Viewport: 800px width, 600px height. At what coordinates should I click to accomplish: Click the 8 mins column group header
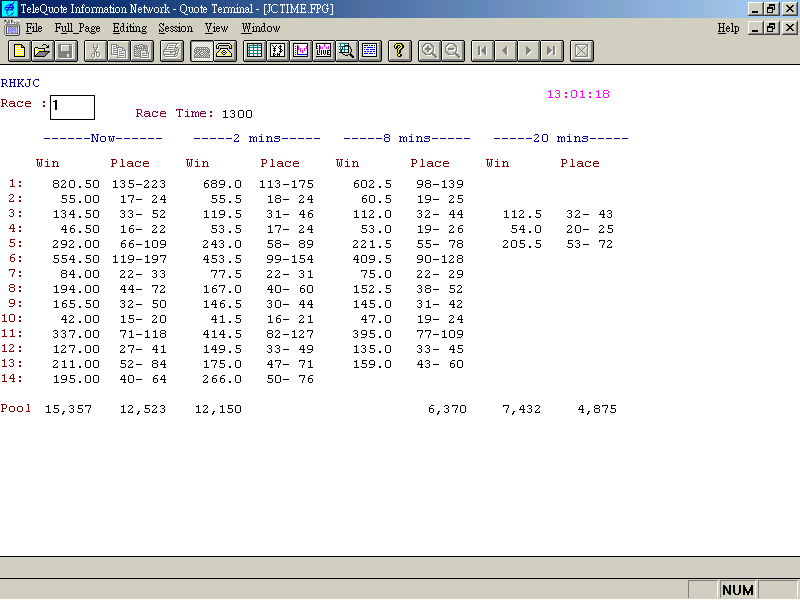click(407, 138)
